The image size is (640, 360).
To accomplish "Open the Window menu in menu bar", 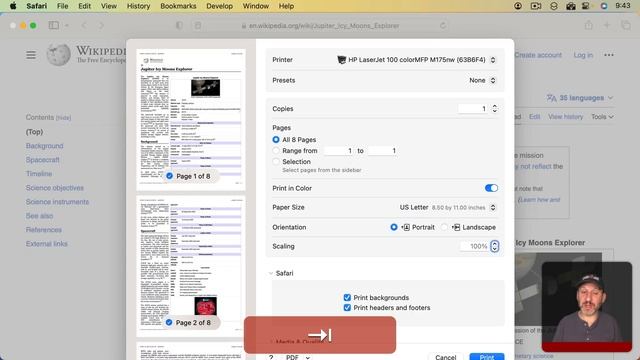I will [256, 6].
